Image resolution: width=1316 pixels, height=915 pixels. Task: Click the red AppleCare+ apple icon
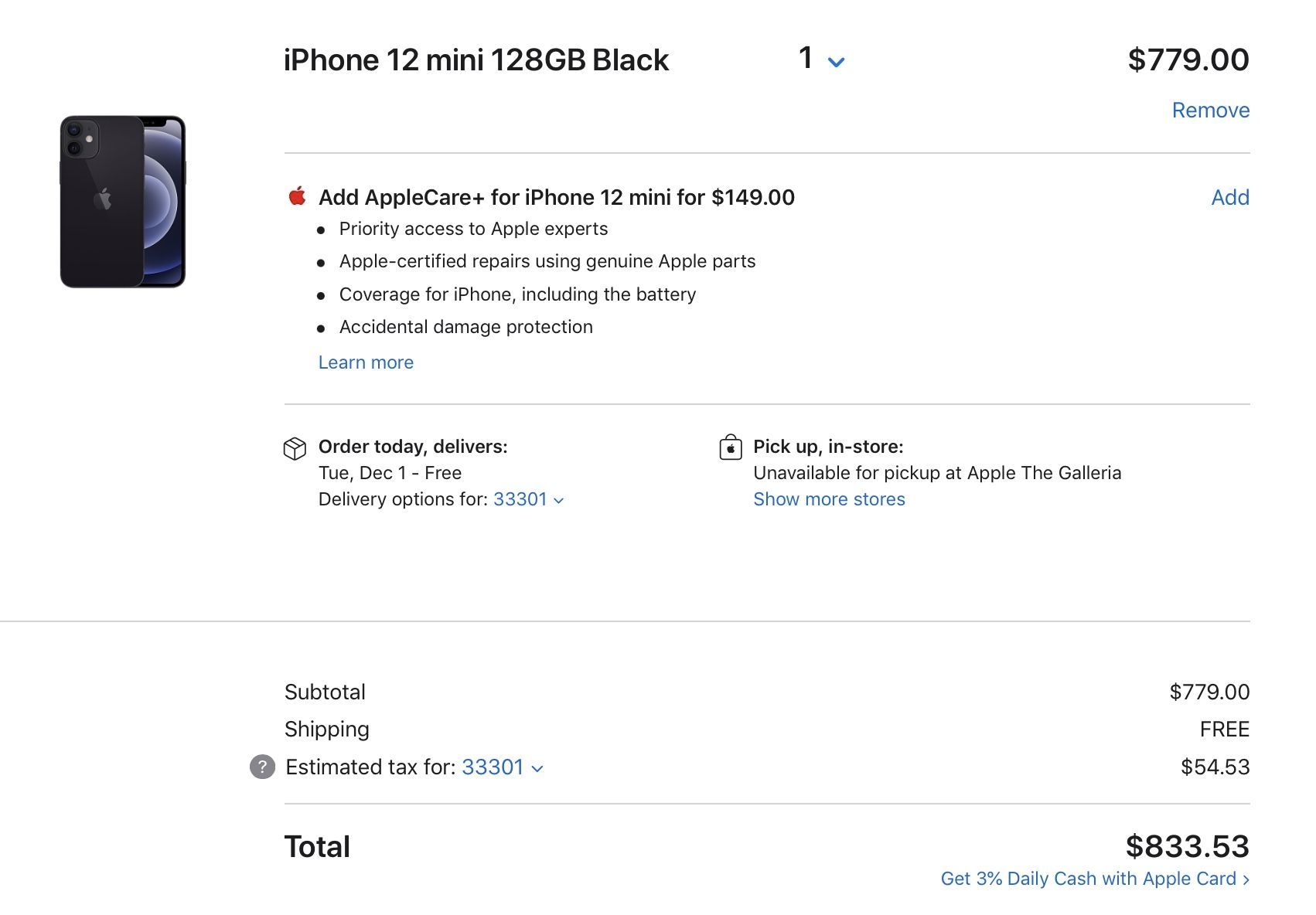click(297, 196)
